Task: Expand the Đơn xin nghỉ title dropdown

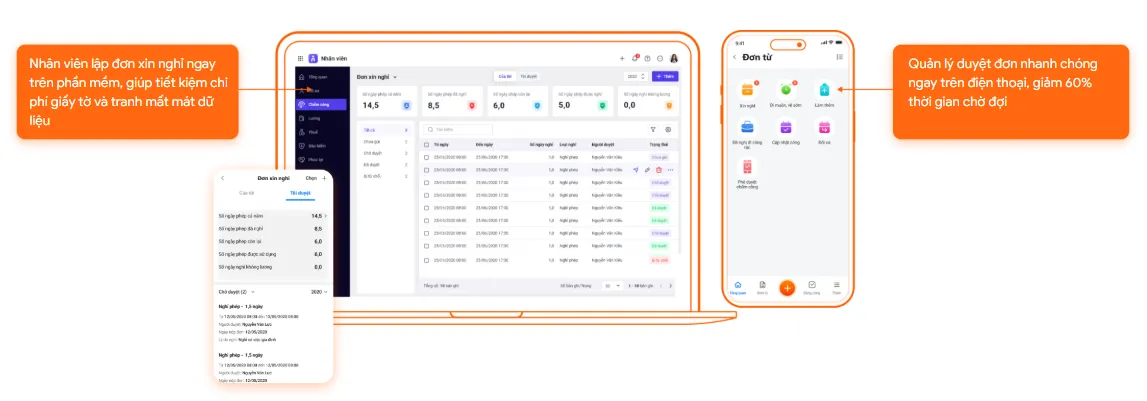Action: click(377, 77)
